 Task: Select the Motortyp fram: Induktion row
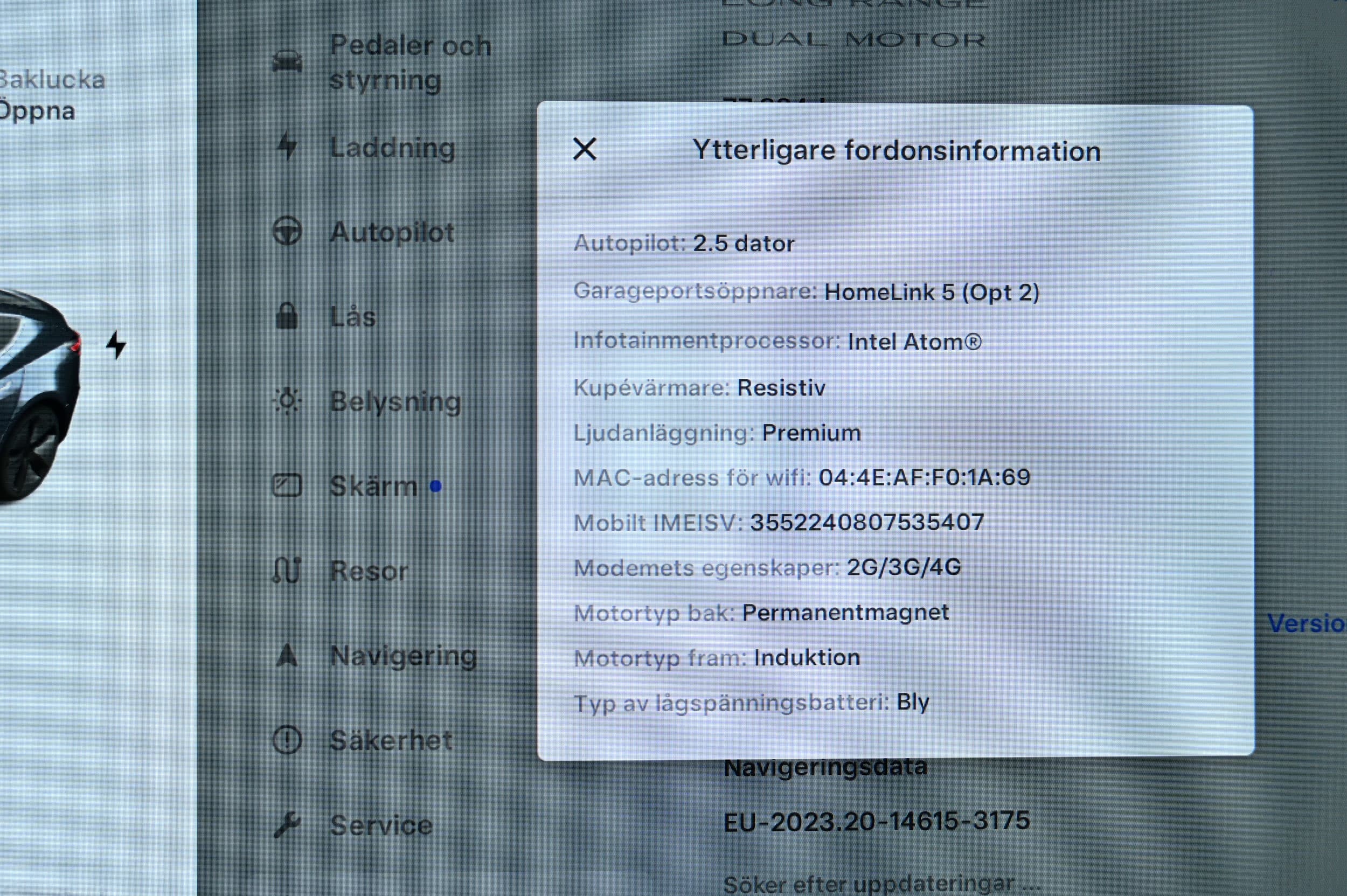click(x=717, y=658)
